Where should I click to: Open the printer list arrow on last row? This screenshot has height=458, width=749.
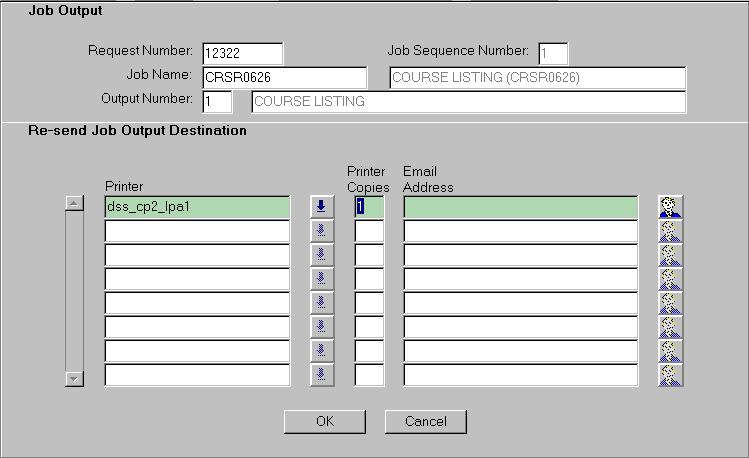click(x=321, y=375)
